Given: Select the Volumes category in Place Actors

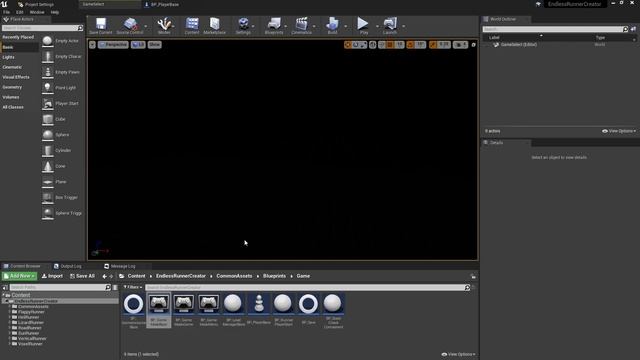Looking at the screenshot, I should click(x=11, y=97).
